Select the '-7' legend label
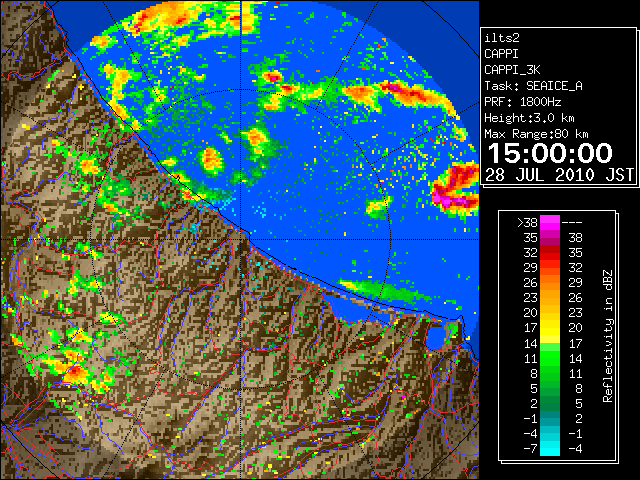 (530, 449)
